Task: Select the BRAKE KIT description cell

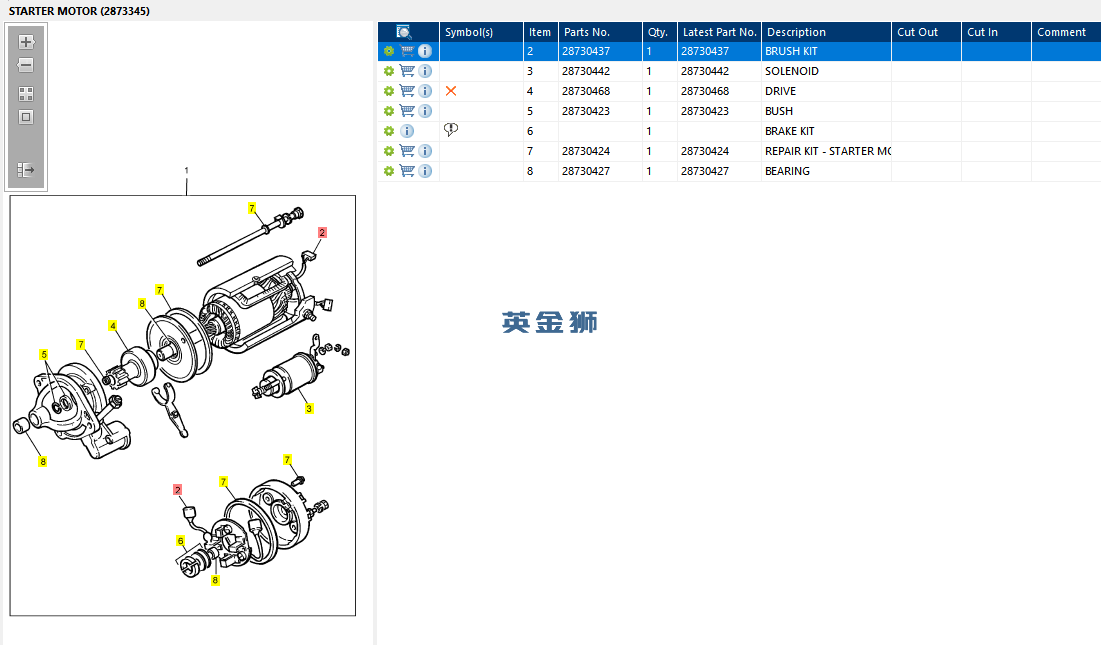Action: click(826, 131)
